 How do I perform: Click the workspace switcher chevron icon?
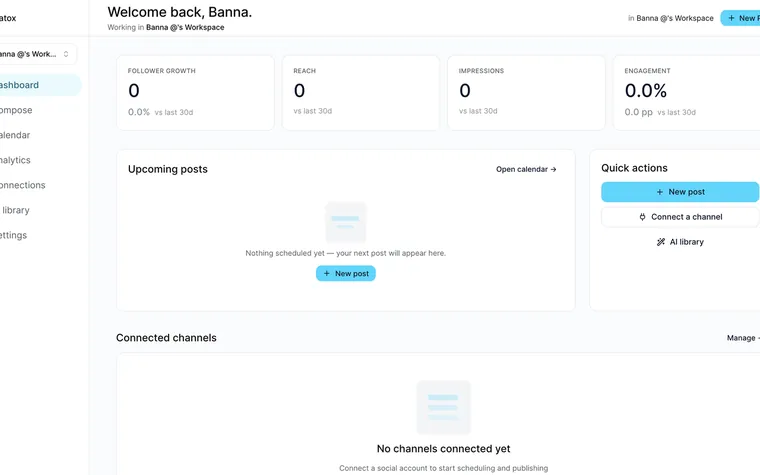click(66, 54)
